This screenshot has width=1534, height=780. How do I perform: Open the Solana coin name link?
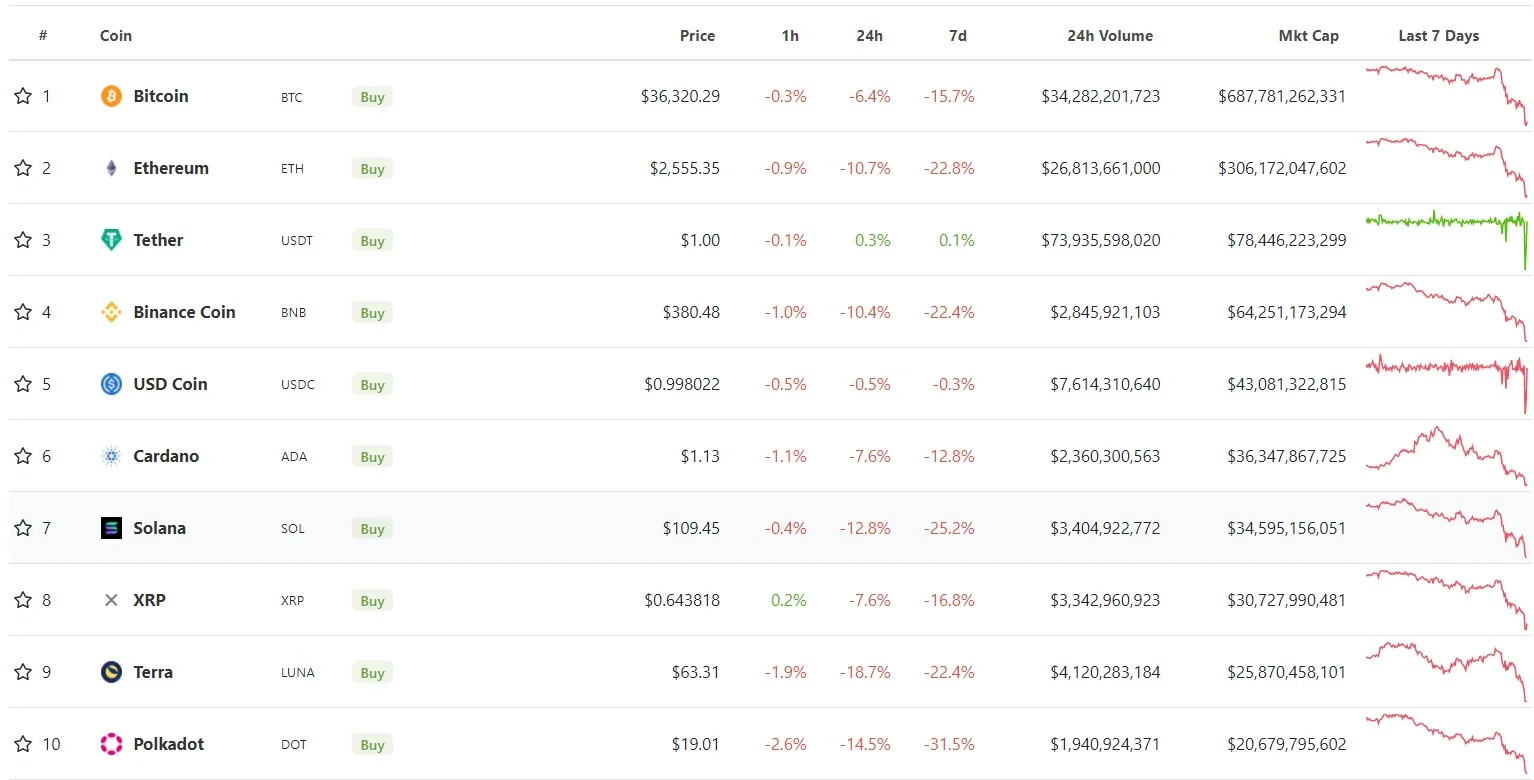tap(159, 528)
